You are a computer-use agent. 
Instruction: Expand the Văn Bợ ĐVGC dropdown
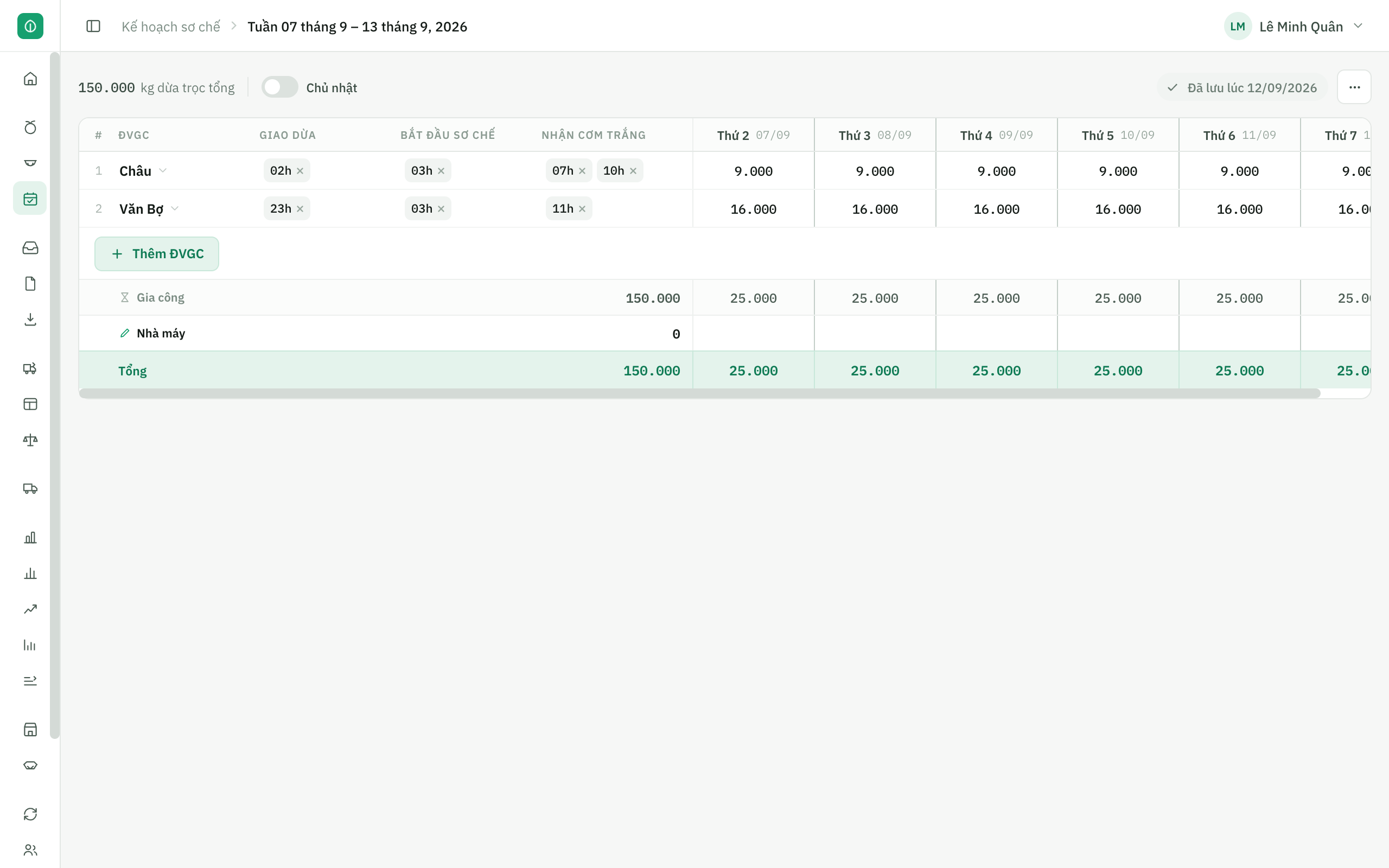[x=175, y=208]
